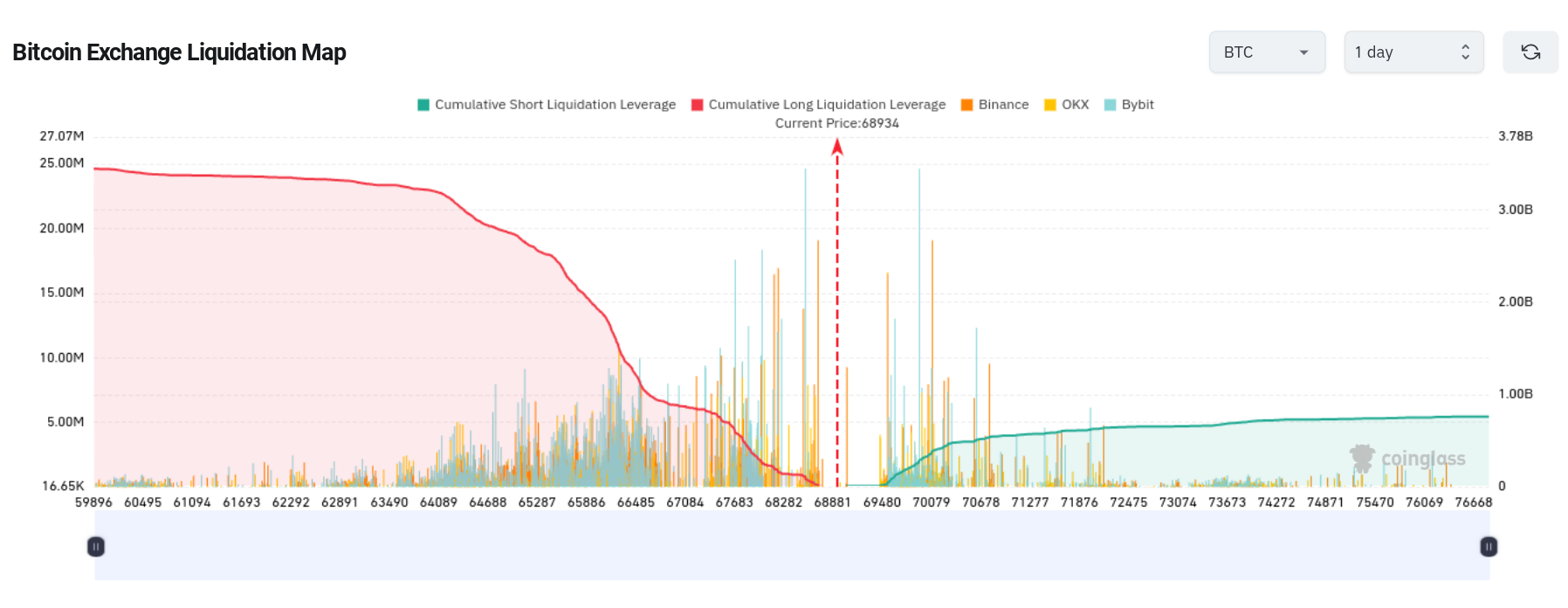Click the 20.00M left axis label
Viewport: 1568px width, 608px height.
pyautogui.click(x=62, y=228)
